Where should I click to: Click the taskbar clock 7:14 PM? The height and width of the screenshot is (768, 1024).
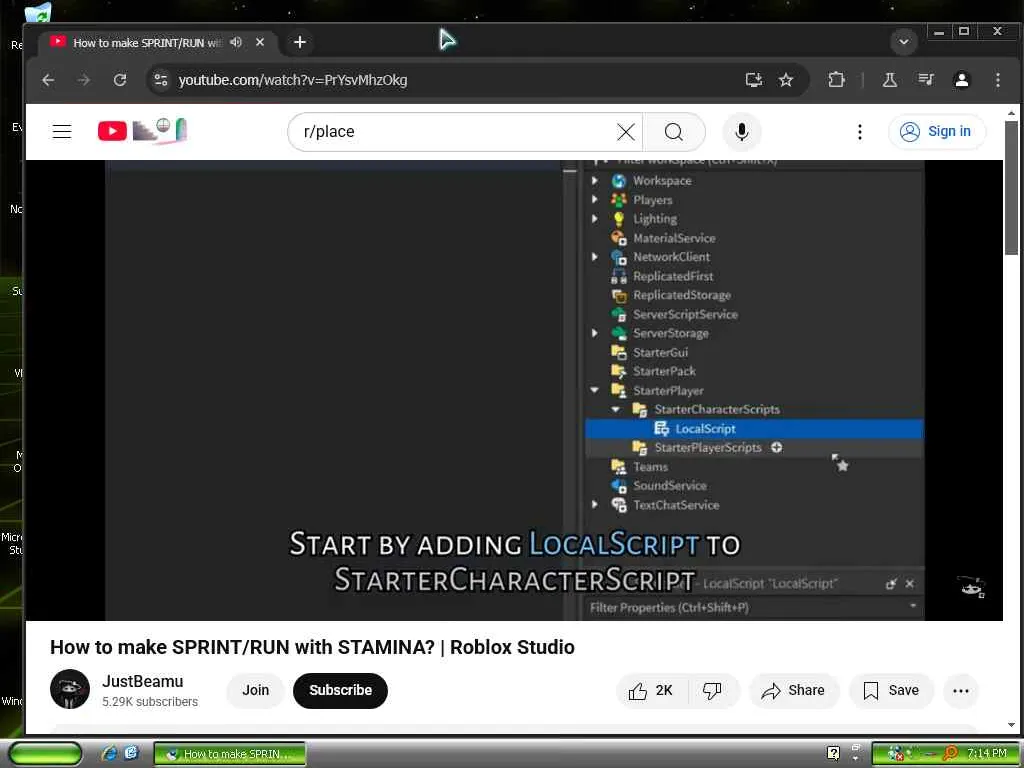[x=986, y=754]
